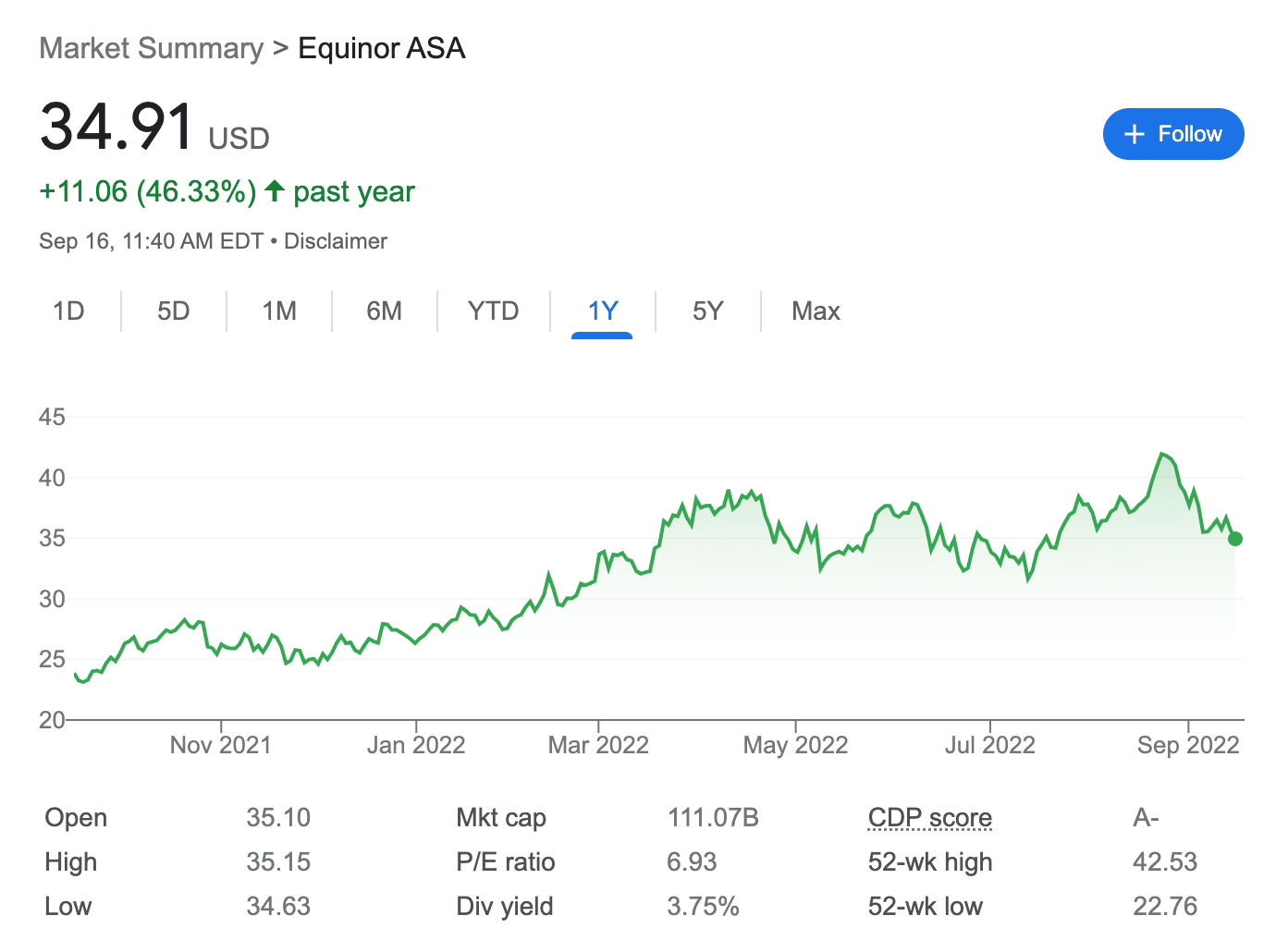
Task: Click the green up arrow icon
Action: pyautogui.click(x=274, y=191)
